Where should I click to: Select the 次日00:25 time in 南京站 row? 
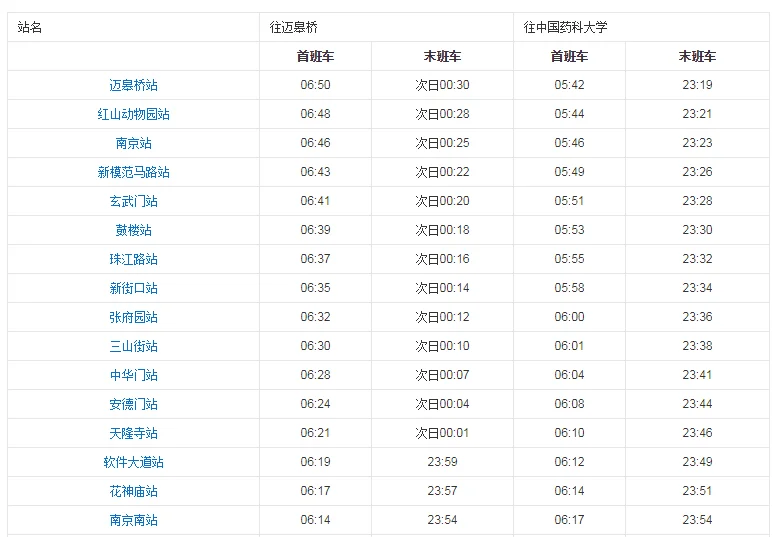[x=442, y=143]
